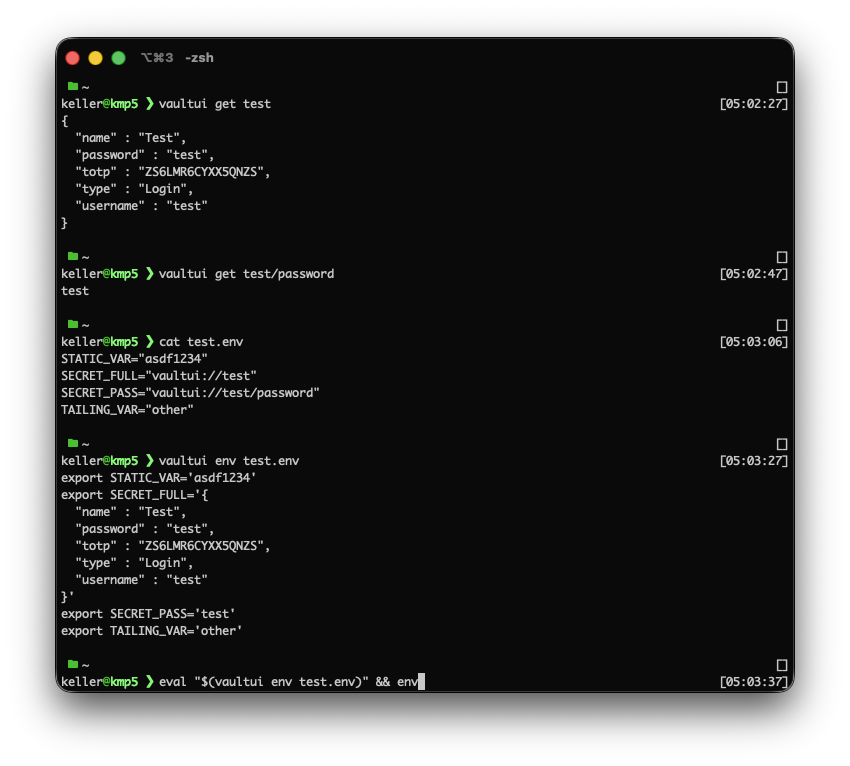Click the export TAILING_VAR='other' line
850x766 pixels.
(x=151, y=631)
